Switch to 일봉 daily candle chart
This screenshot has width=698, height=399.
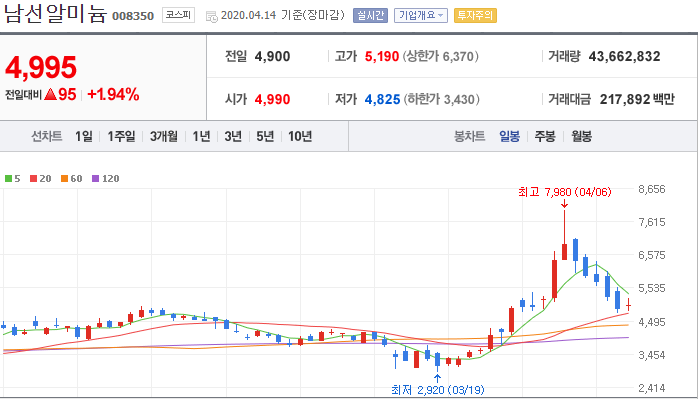(509, 136)
